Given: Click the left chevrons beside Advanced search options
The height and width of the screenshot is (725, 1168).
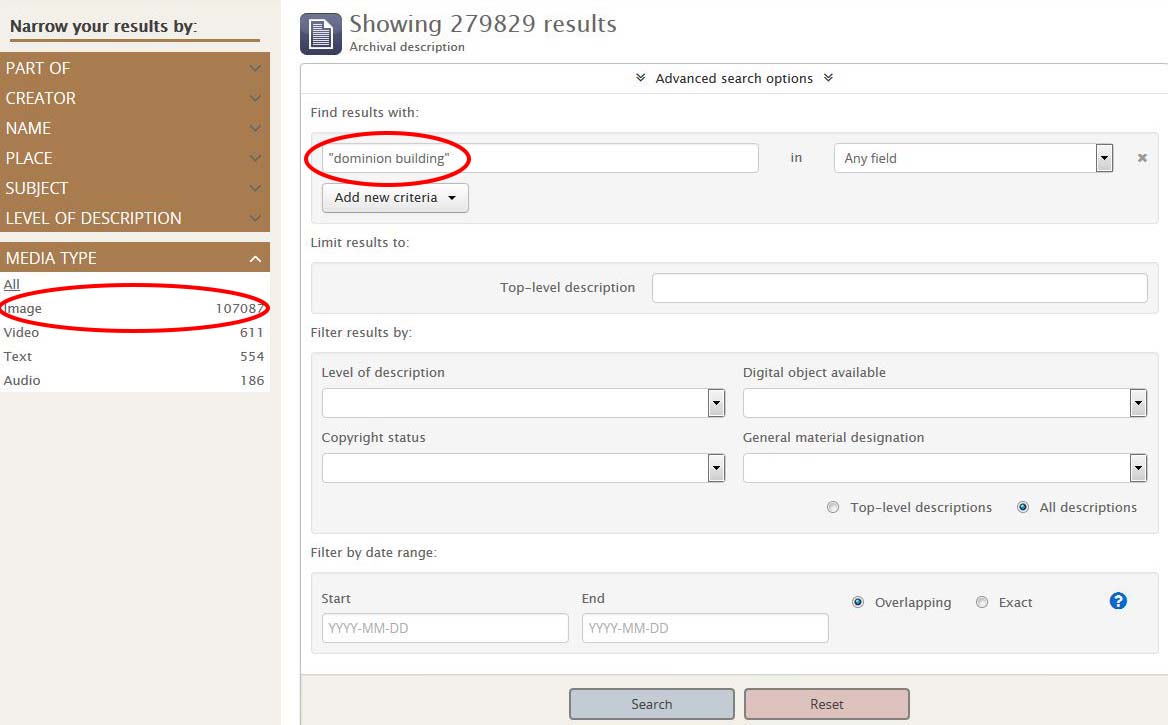Looking at the screenshot, I should click(x=640, y=78).
